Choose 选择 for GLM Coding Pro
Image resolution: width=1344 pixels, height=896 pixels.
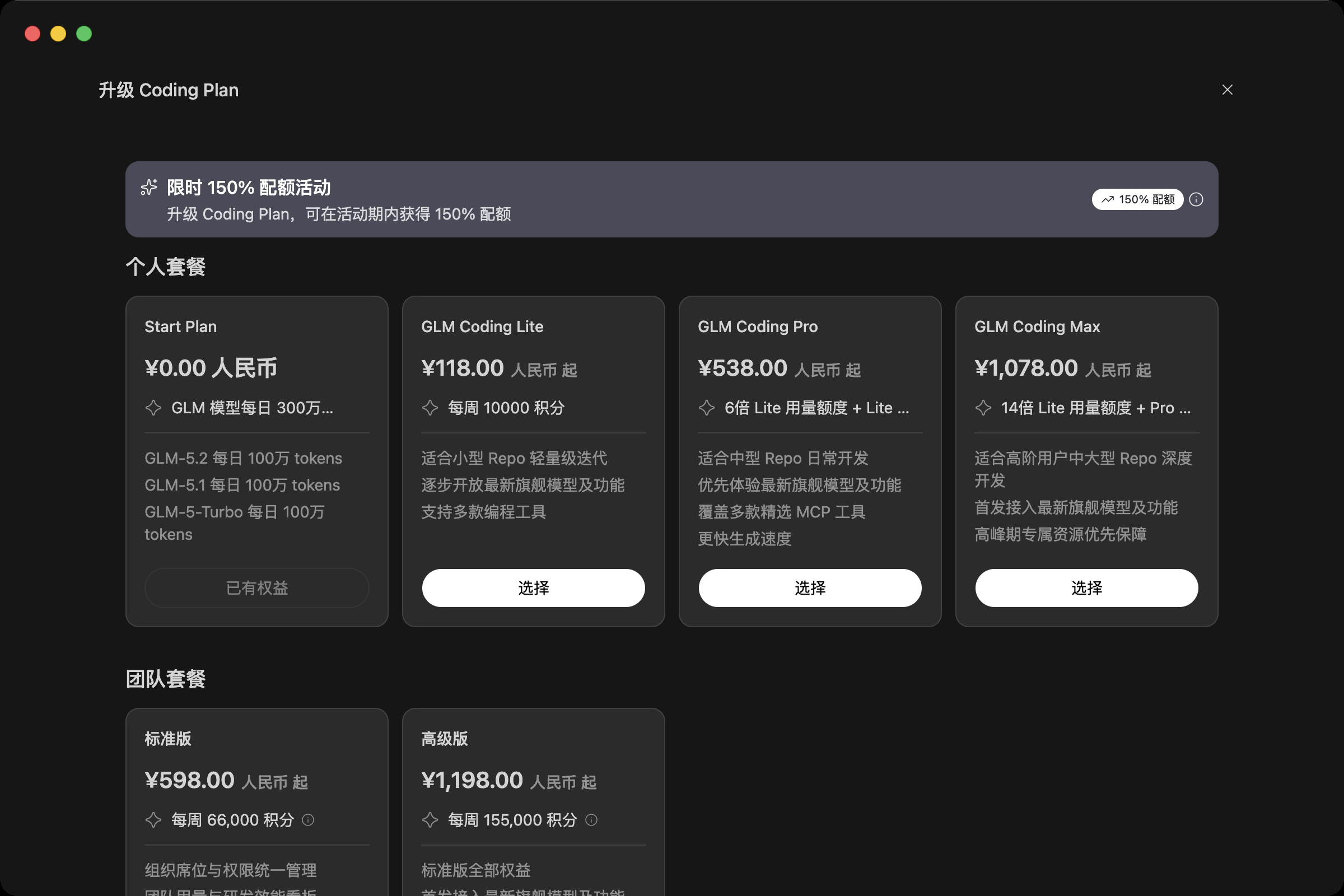point(810,588)
